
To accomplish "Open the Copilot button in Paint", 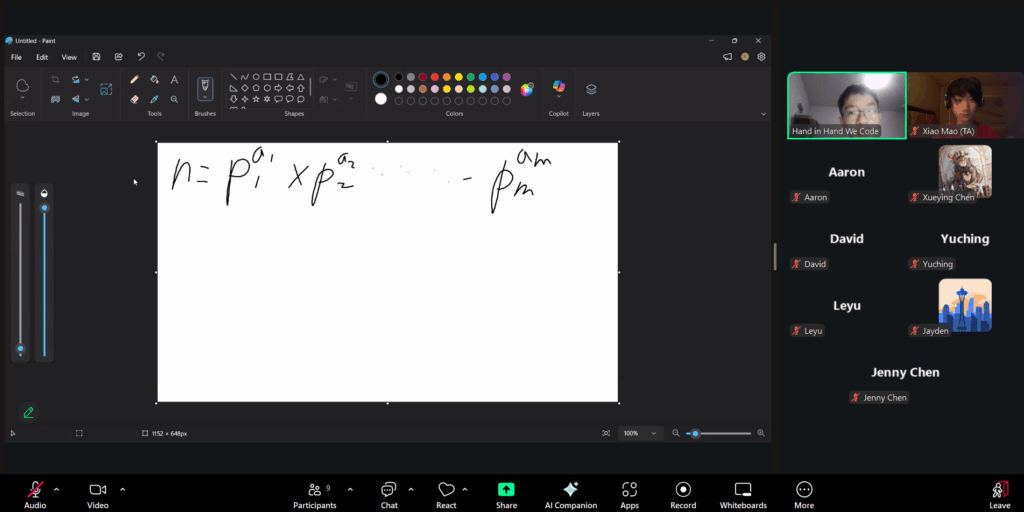I will tap(558, 89).
